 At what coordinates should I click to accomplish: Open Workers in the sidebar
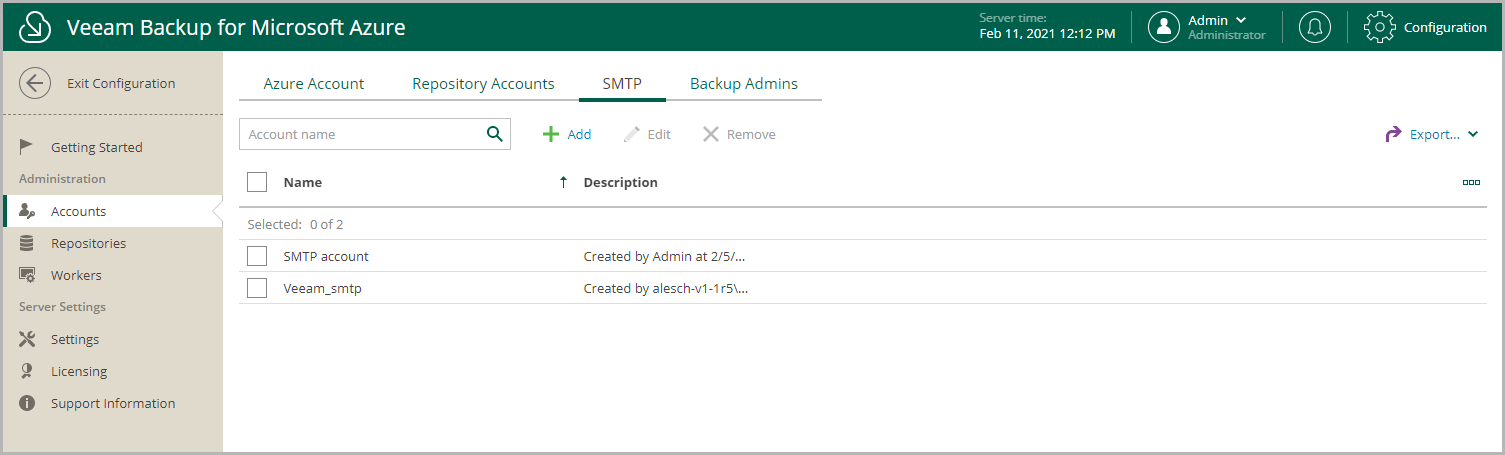tap(76, 275)
